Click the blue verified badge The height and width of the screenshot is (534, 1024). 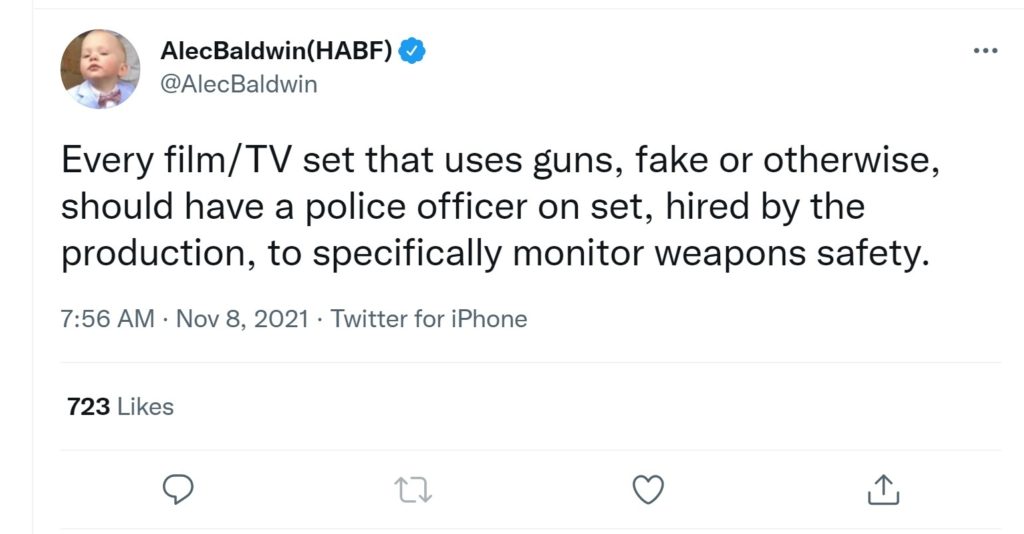coord(412,50)
